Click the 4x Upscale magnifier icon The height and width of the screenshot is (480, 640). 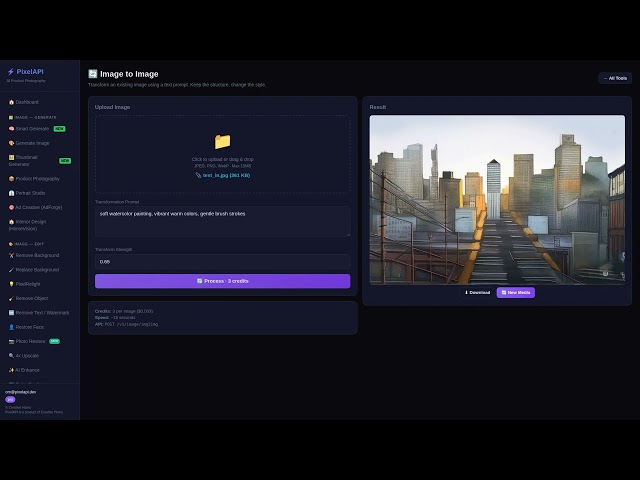[11, 356]
